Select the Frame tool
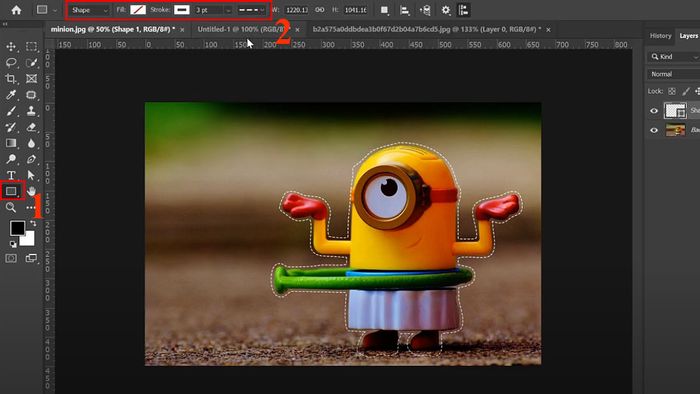700x394 pixels. [x=31, y=79]
